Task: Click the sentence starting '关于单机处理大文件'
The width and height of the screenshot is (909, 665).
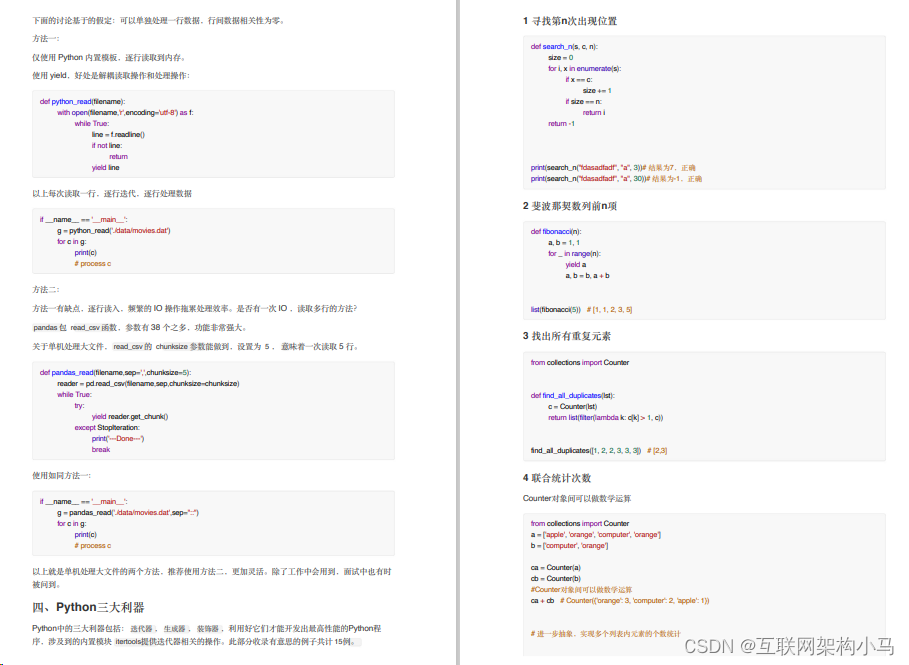Action: [x=196, y=347]
